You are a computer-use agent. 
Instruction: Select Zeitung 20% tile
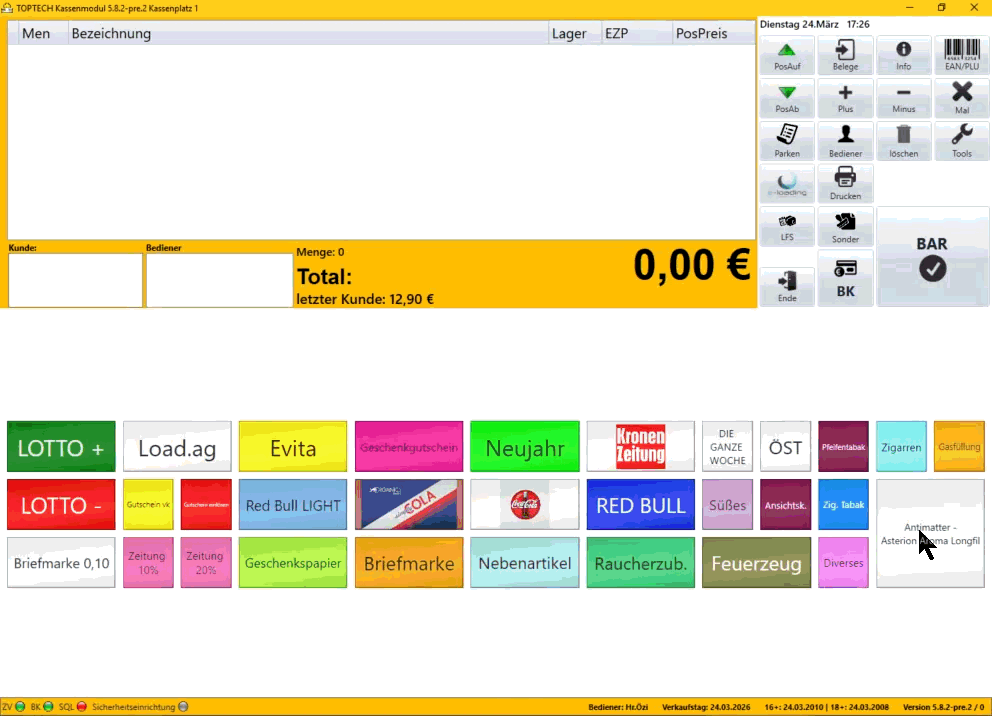tap(206, 563)
